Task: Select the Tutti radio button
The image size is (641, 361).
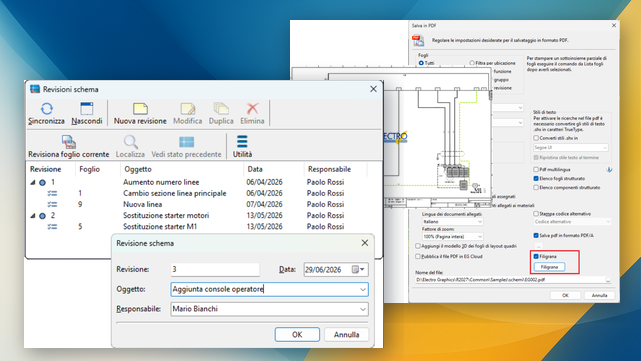Action: (x=421, y=63)
